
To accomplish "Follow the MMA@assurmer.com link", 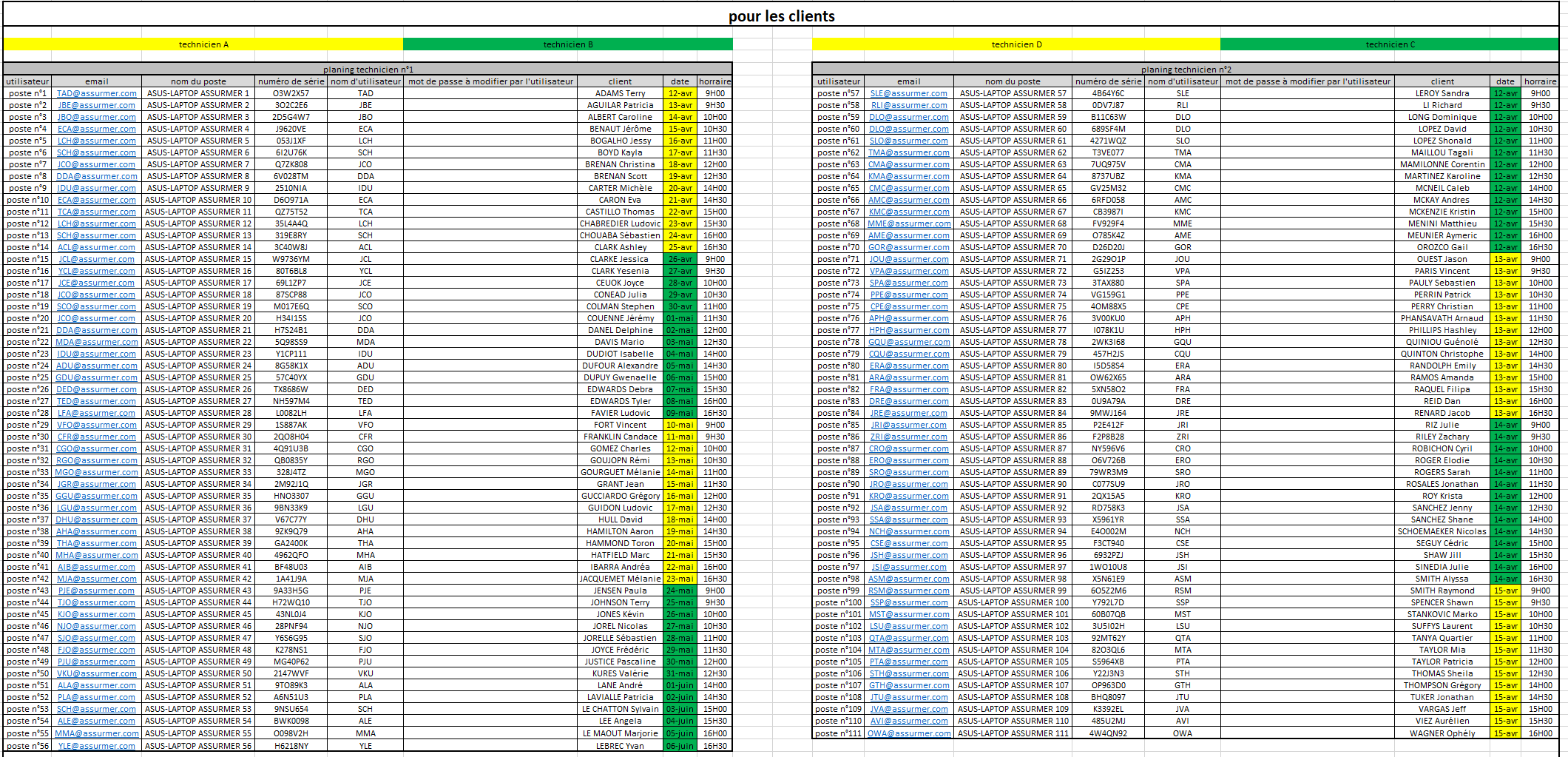I will pyautogui.click(x=97, y=734).
